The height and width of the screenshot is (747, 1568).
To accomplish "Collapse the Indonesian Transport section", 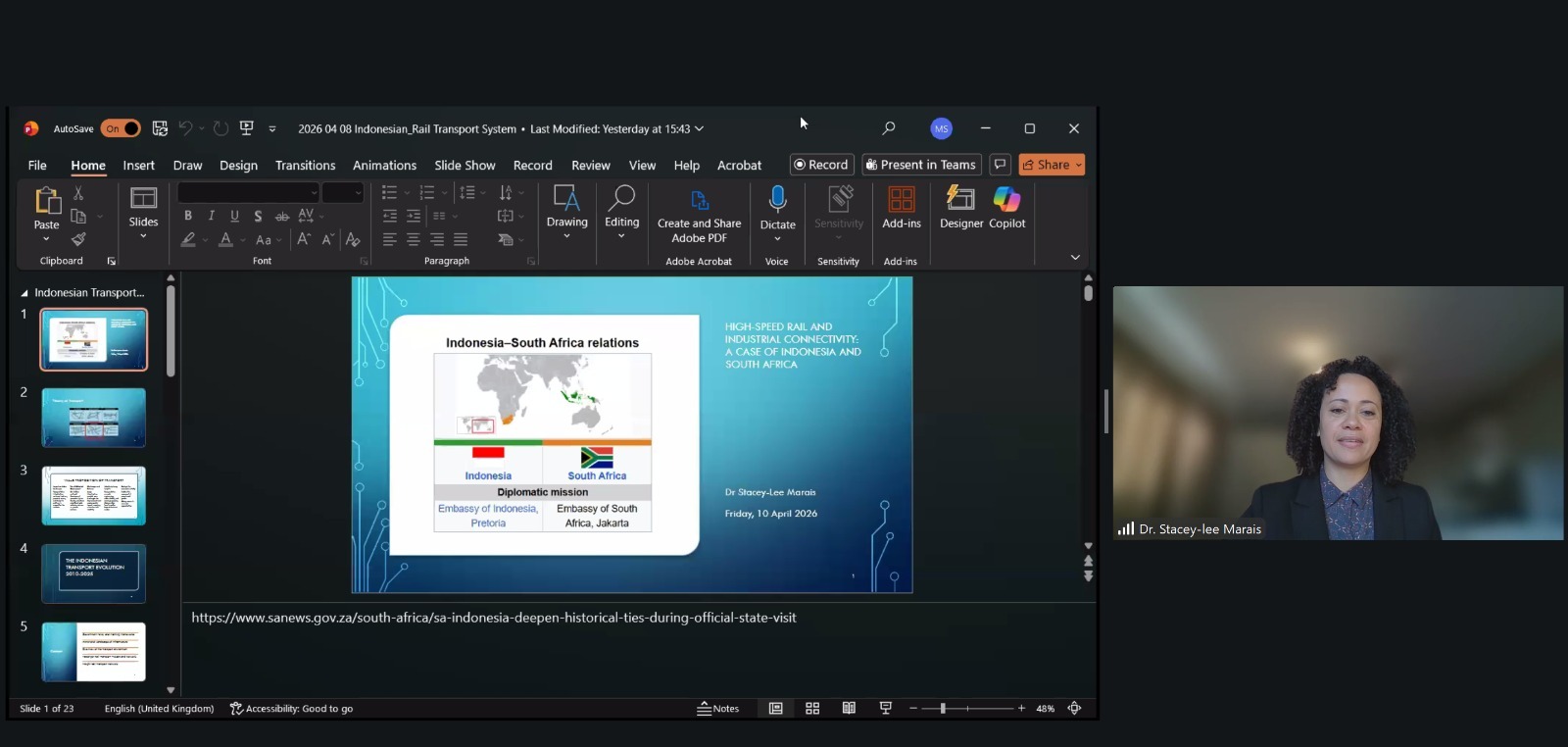I will coord(24,293).
